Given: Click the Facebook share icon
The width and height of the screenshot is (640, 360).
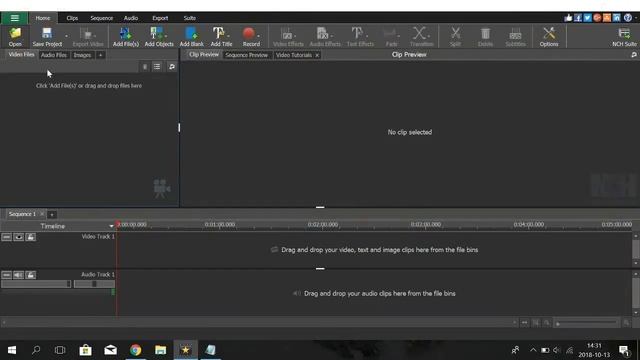Looking at the screenshot, I should 578,18.
